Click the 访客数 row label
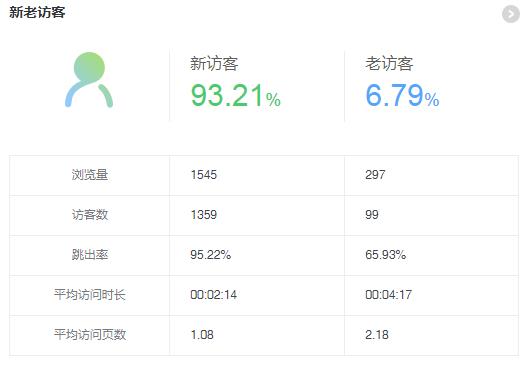This screenshot has width=520, height=365. (x=90, y=215)
